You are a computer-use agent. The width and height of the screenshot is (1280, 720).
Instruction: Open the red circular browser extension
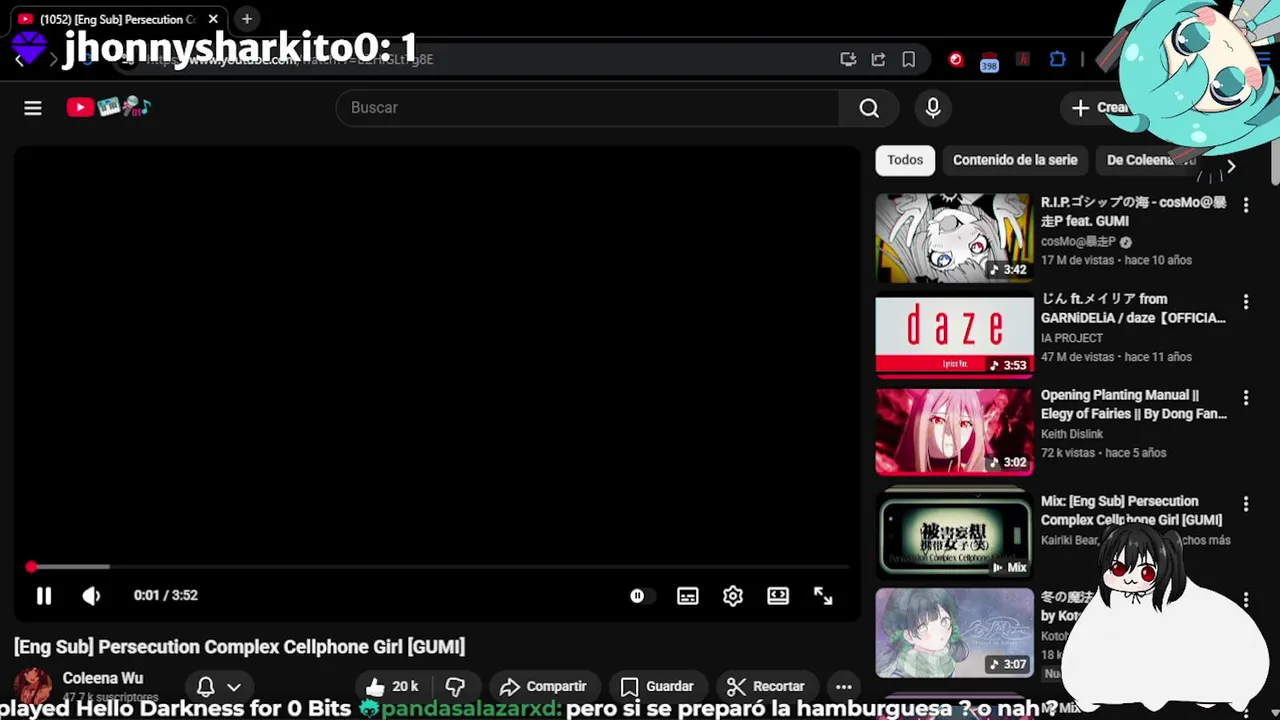956,59
